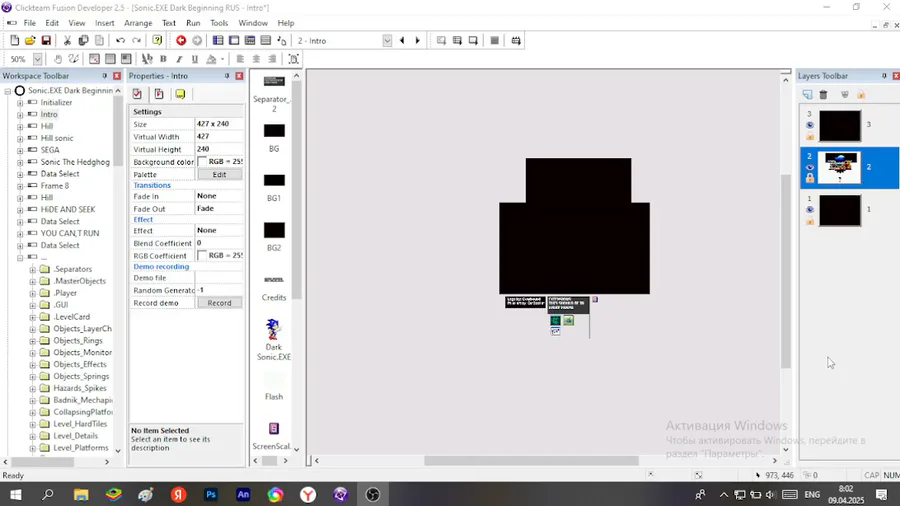Open the Event list editor icon
Screen dimensions: 900x506
point(266,41)
